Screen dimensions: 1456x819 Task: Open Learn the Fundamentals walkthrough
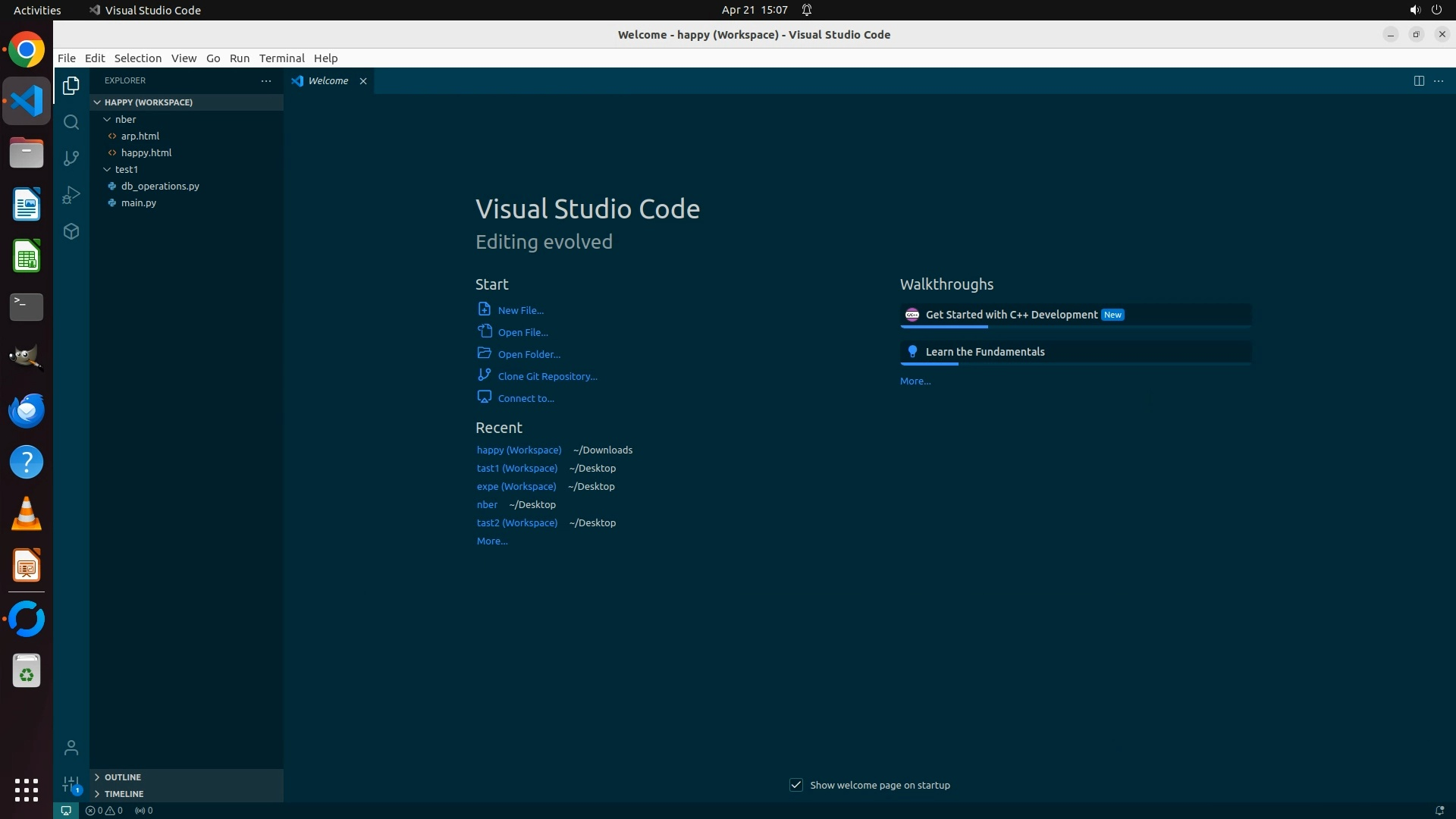(x=984, y=352)
